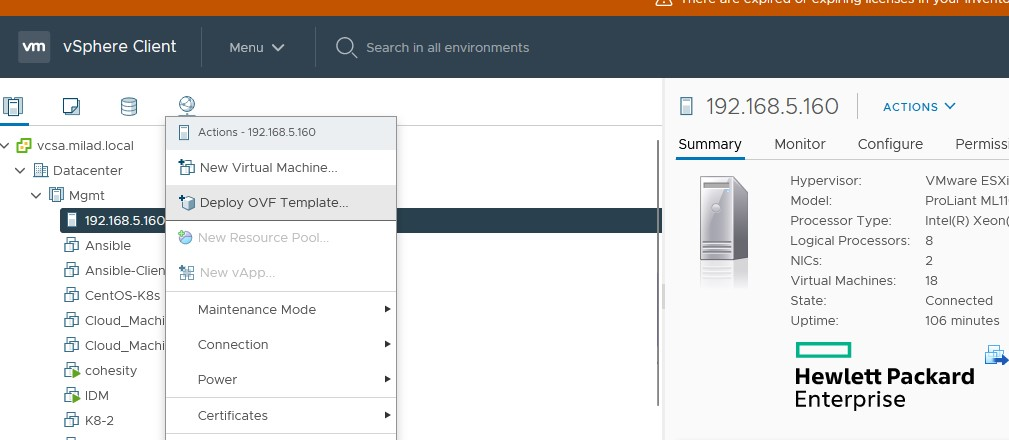Select the vcsa.milad.local node label

pos(85,146)
